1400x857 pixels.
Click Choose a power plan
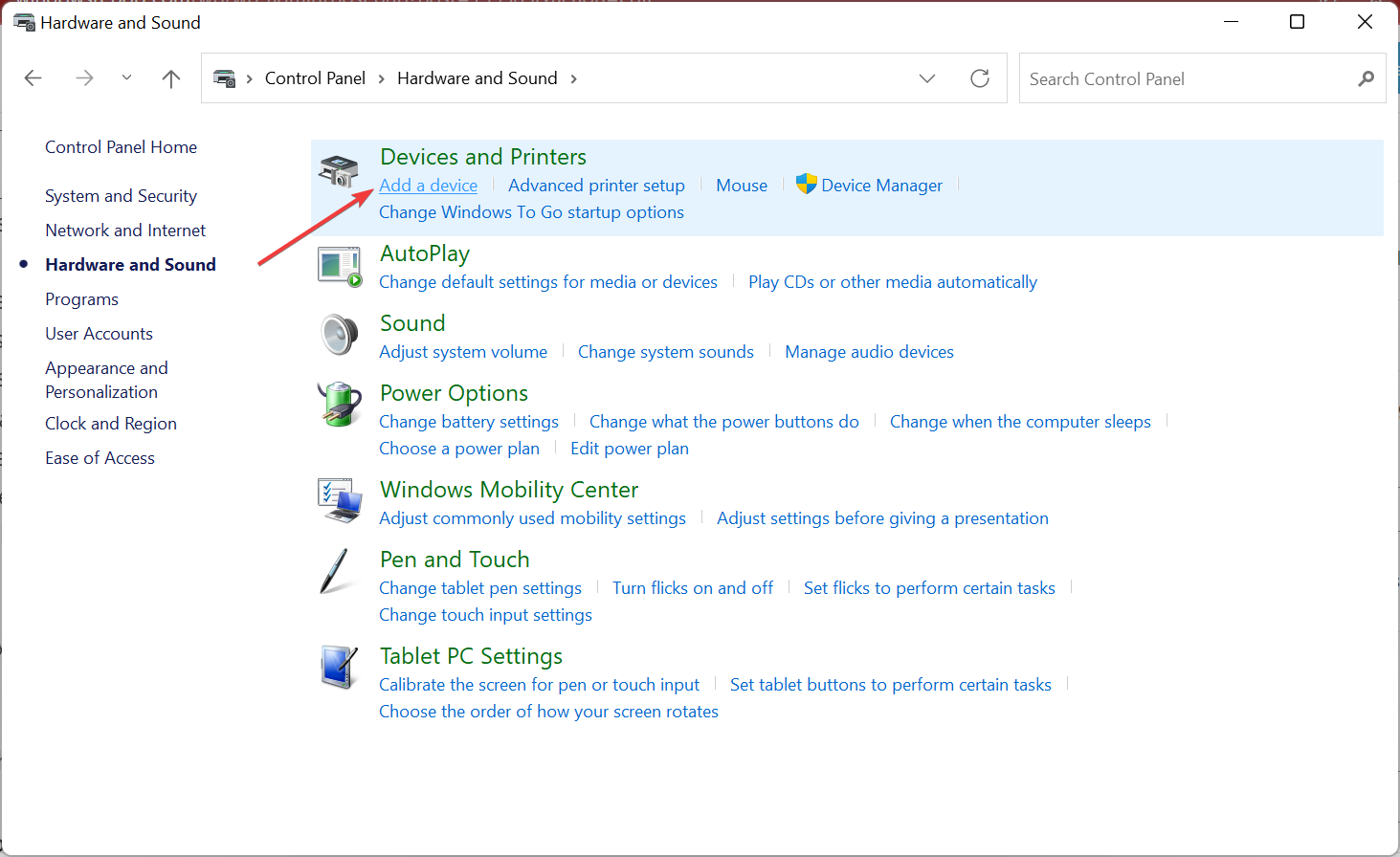pos(459,449)
